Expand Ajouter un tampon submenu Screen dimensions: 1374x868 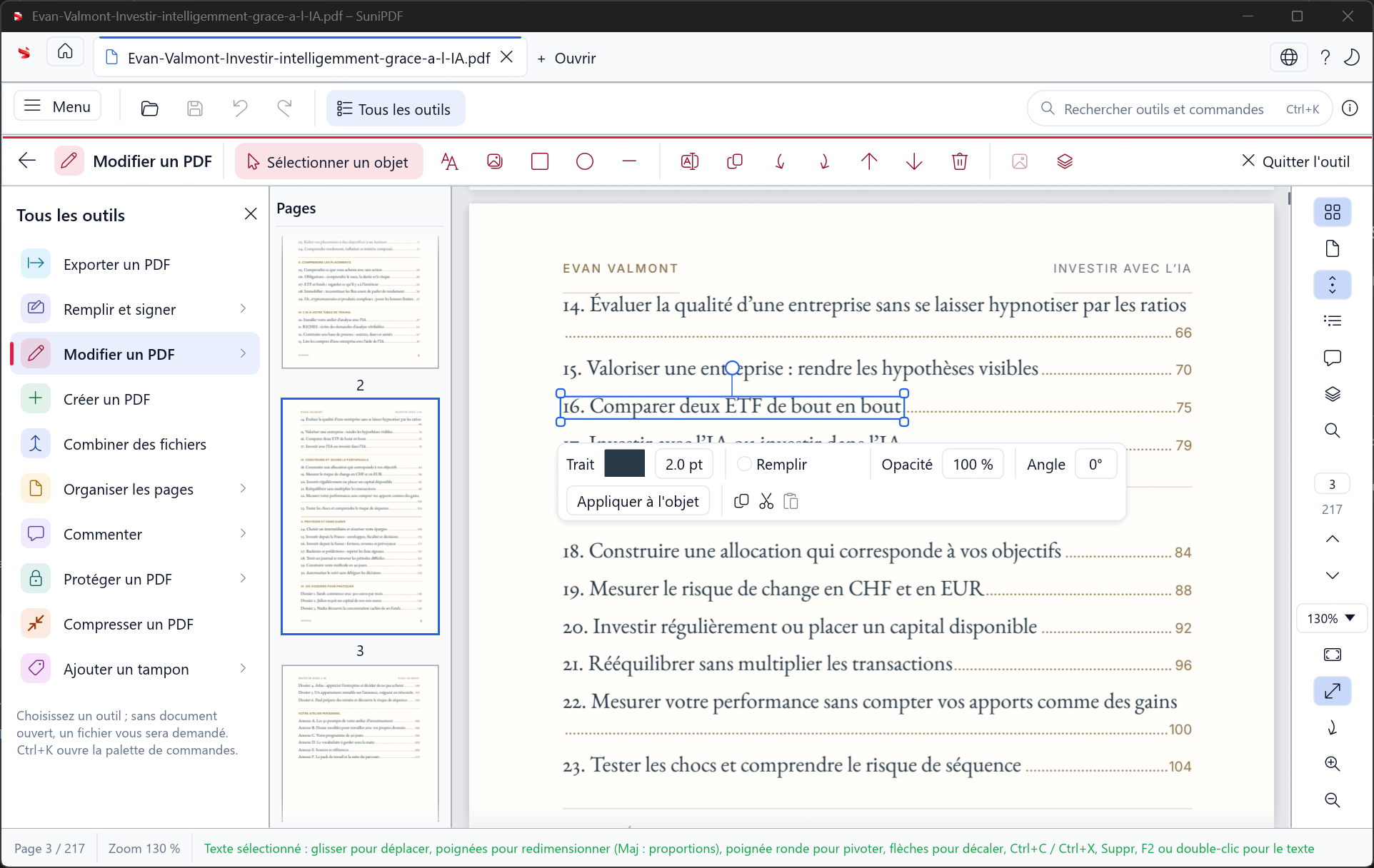(x=244, y=668)
